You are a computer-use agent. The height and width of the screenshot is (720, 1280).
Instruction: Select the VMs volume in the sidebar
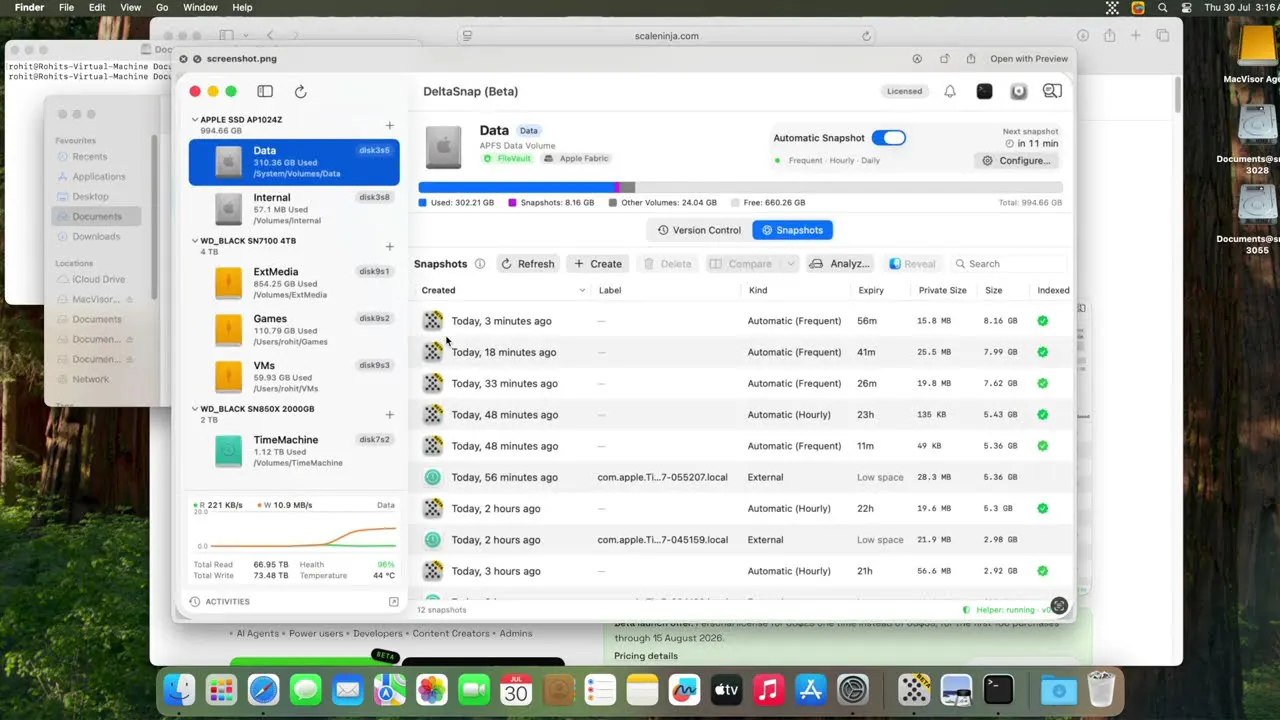click(294, 377)
